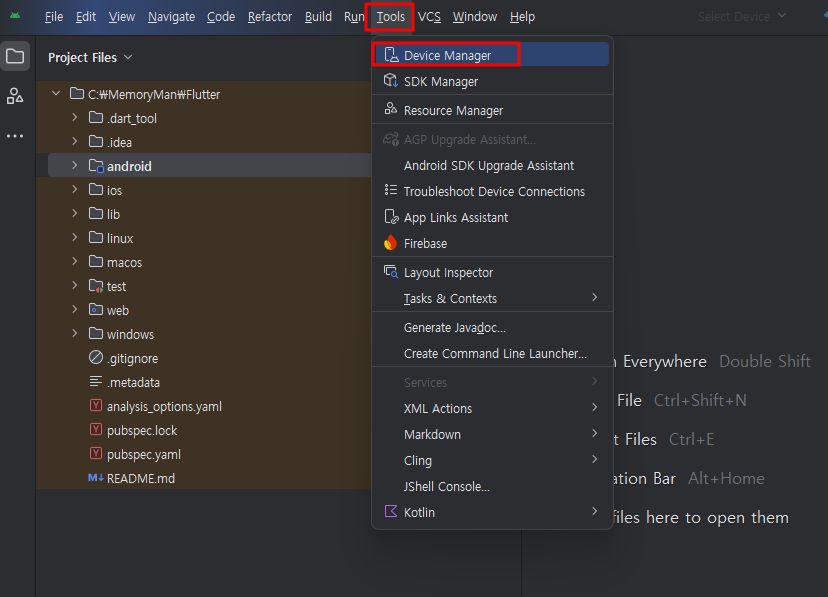
Task: Click the SDK Manager menu icon
Action: coord(391,81)
